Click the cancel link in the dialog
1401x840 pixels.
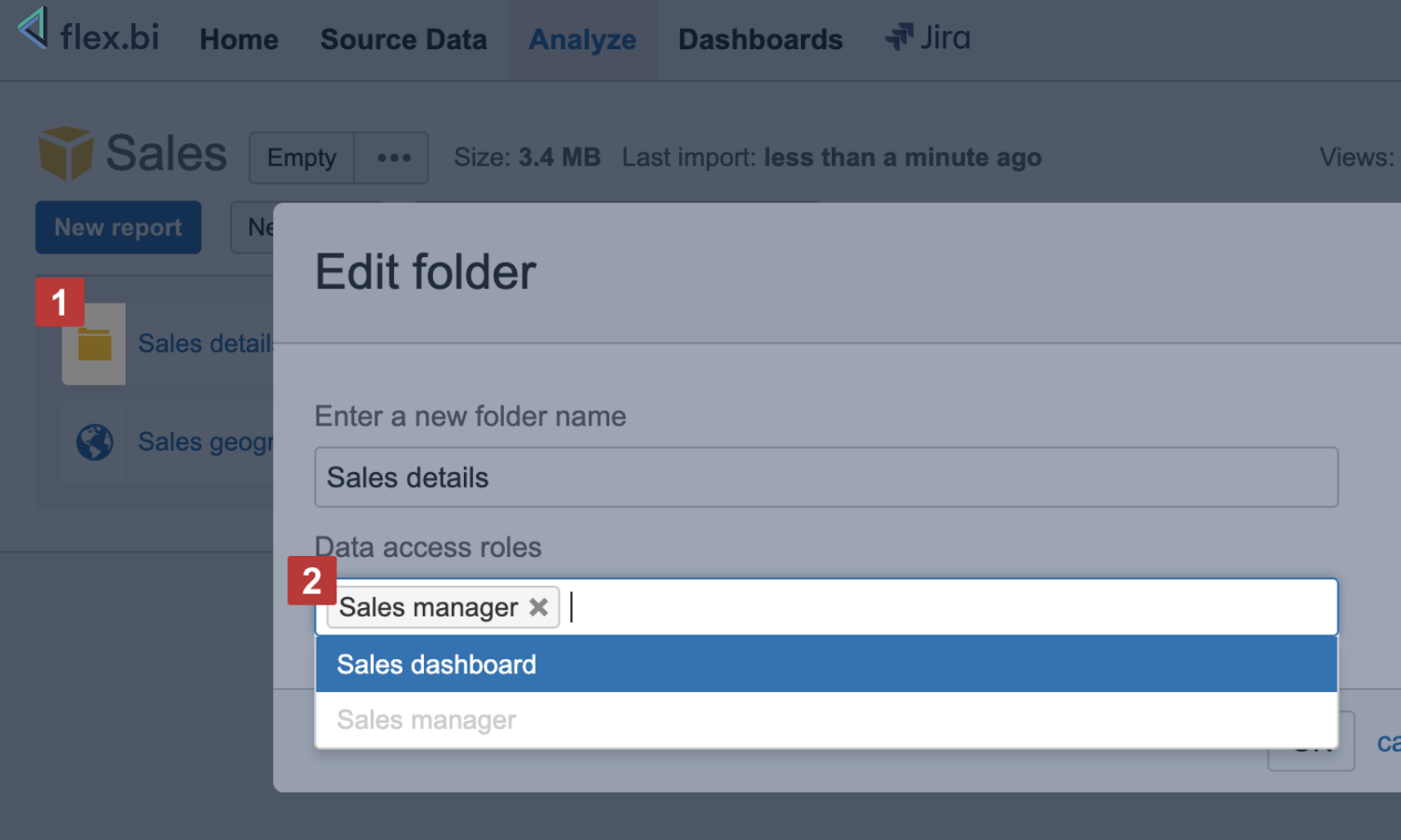pos(1387,742)
